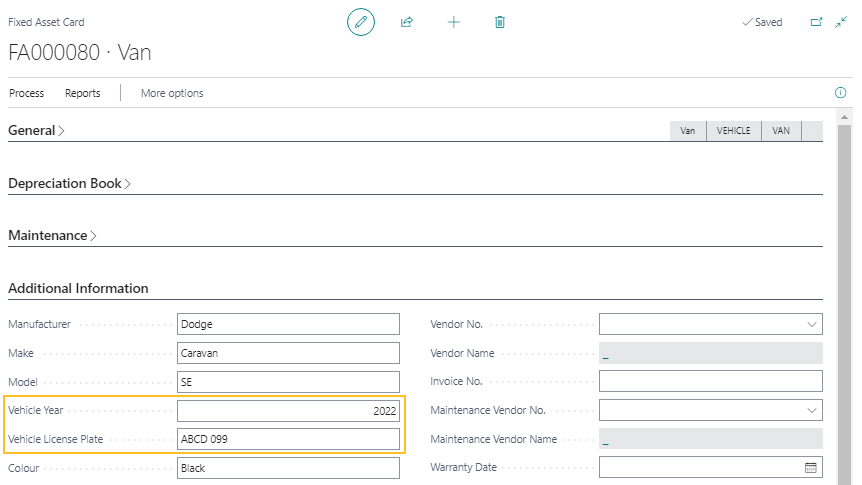Click the information circle icon
The width and height of the screenshot is (862, 485).
840,93
